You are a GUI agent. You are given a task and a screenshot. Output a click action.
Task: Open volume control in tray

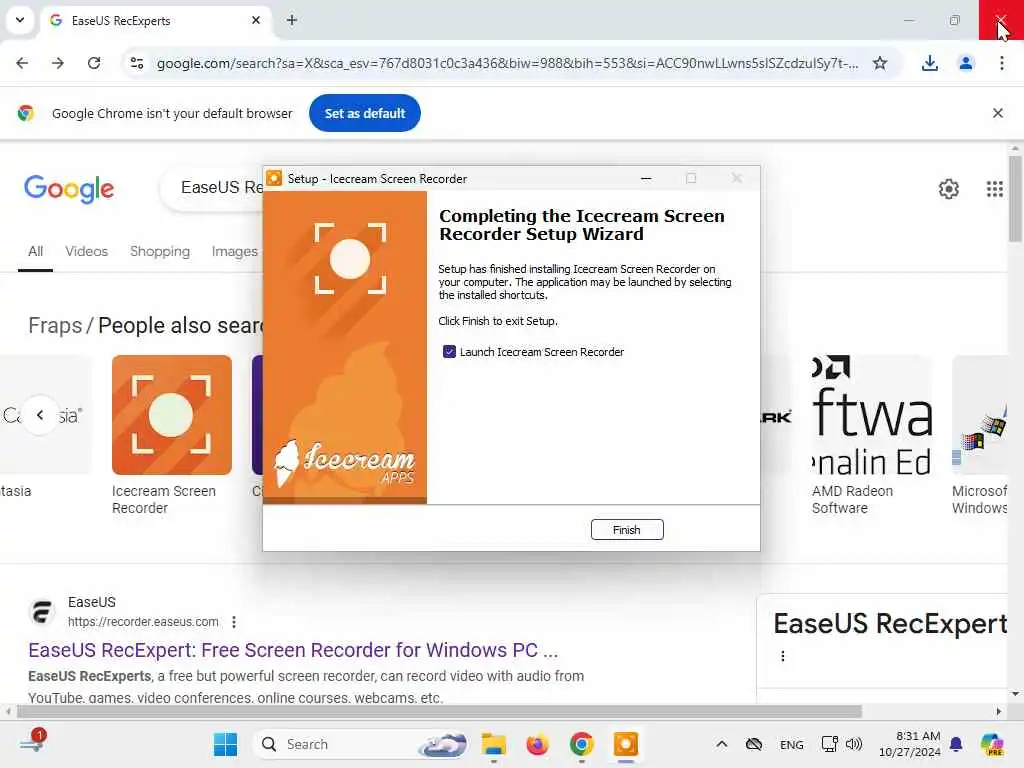854,744
